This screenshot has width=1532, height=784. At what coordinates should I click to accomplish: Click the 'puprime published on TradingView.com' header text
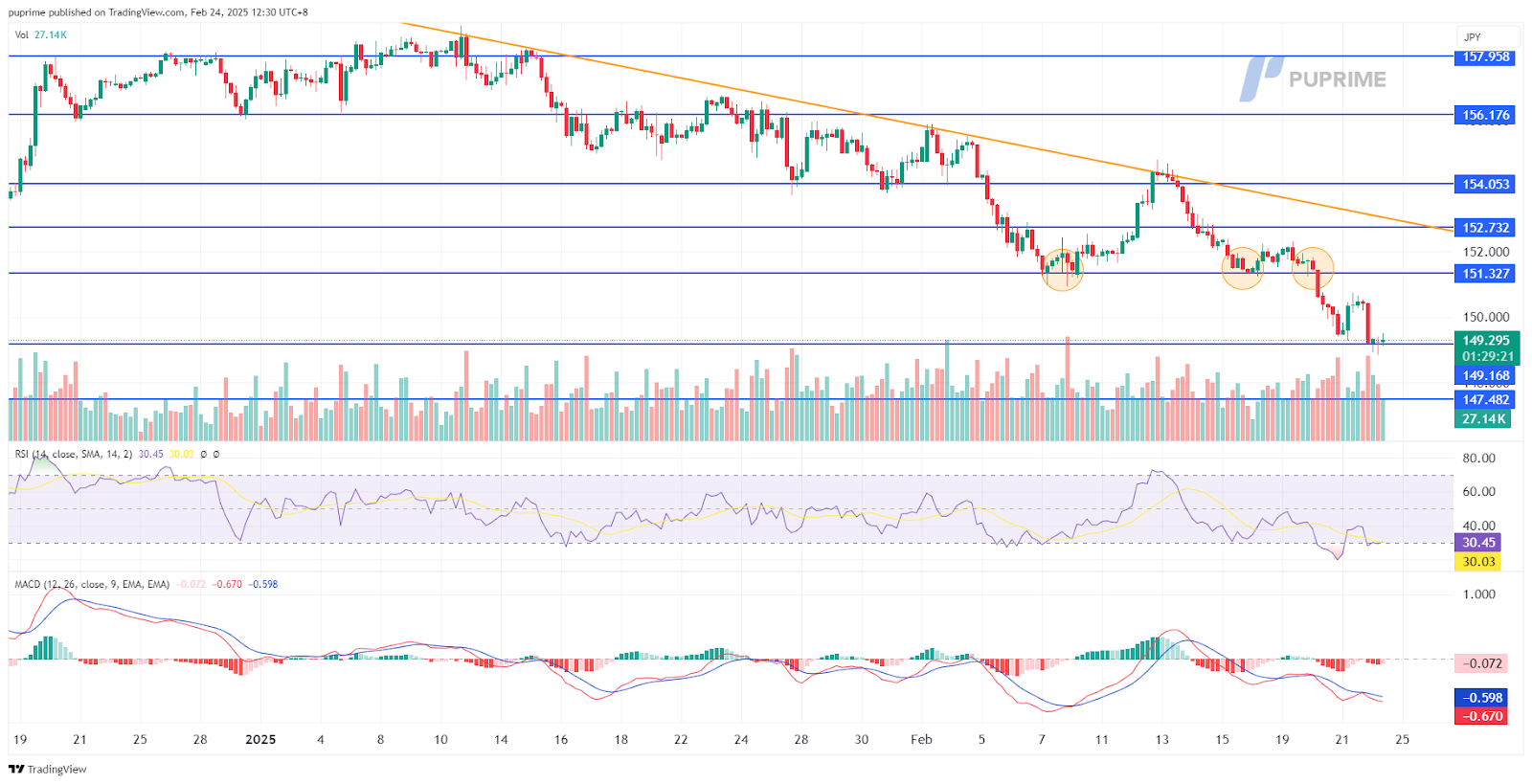tap(97, 12)
